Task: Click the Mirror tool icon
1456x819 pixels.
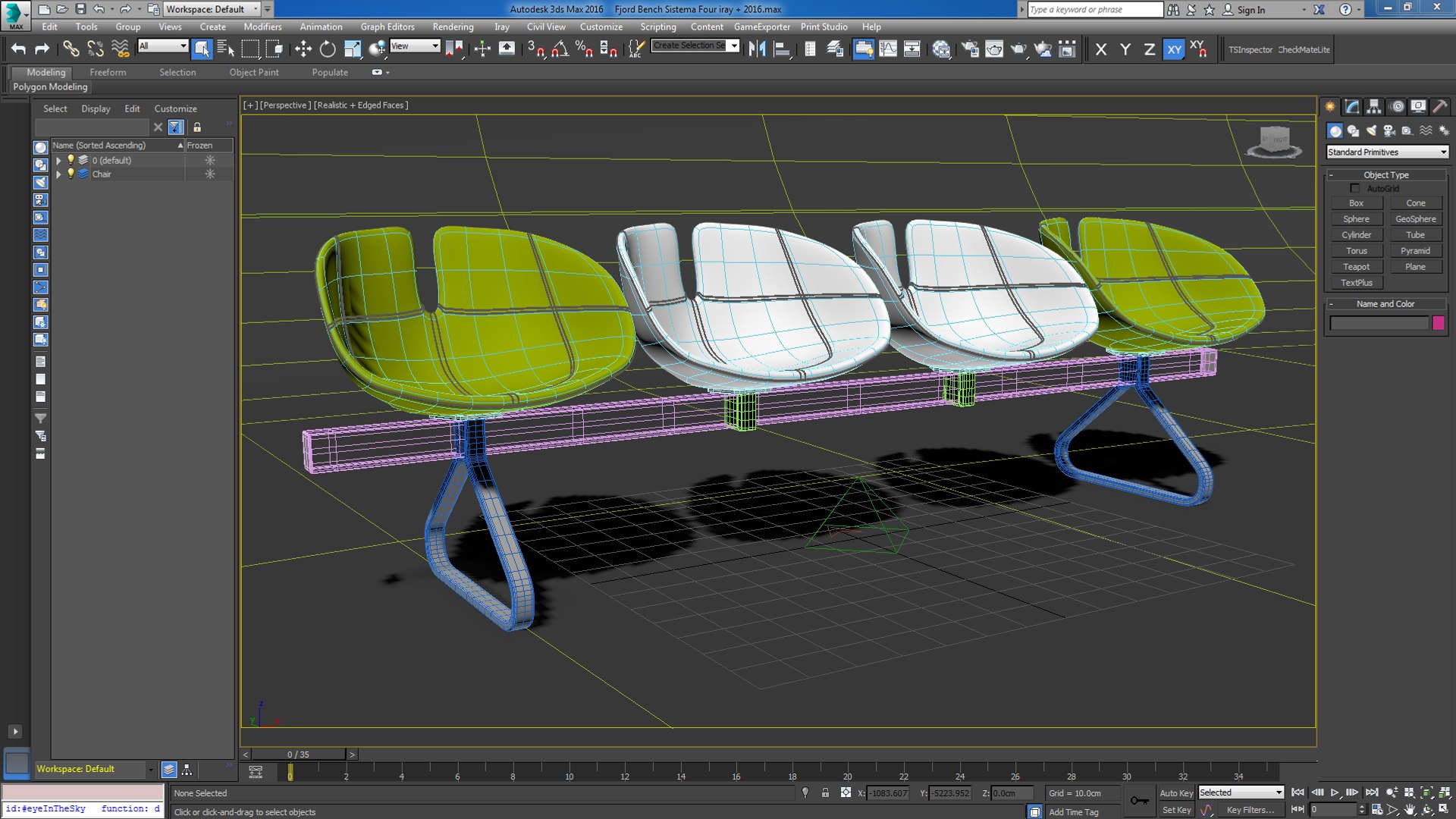Action: pyautogui.click(x=757, y=49)
